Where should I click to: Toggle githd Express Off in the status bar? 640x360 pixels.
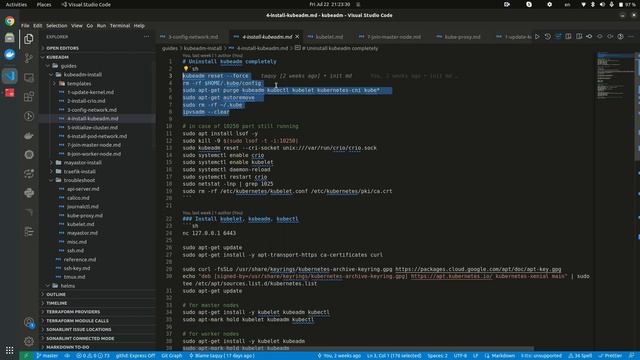[x=135, y=356]
